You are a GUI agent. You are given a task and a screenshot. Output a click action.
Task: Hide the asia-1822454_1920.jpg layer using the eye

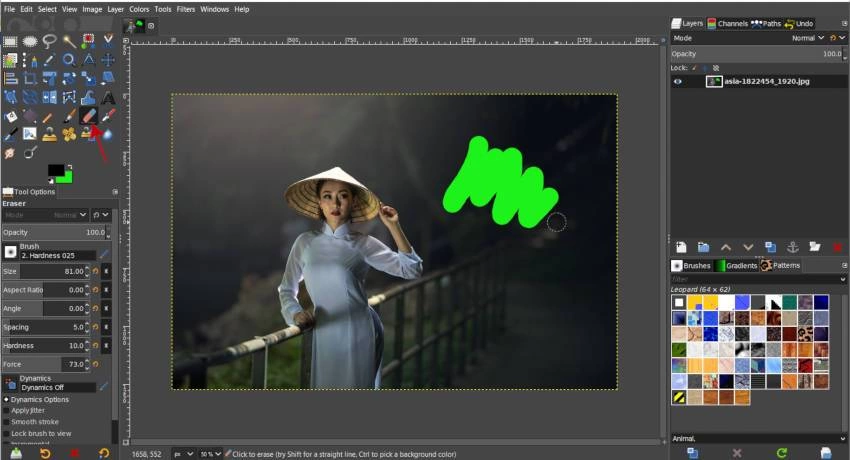(679, 82)
